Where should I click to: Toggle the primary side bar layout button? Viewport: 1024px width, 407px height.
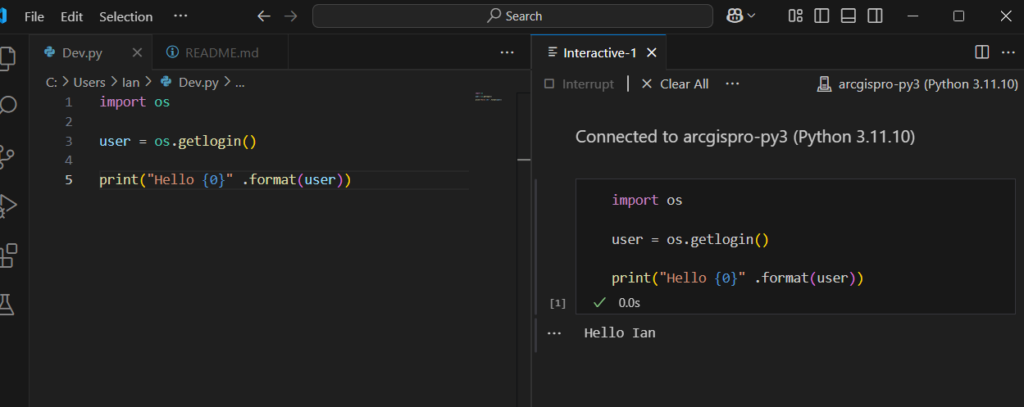coord(822,16)
